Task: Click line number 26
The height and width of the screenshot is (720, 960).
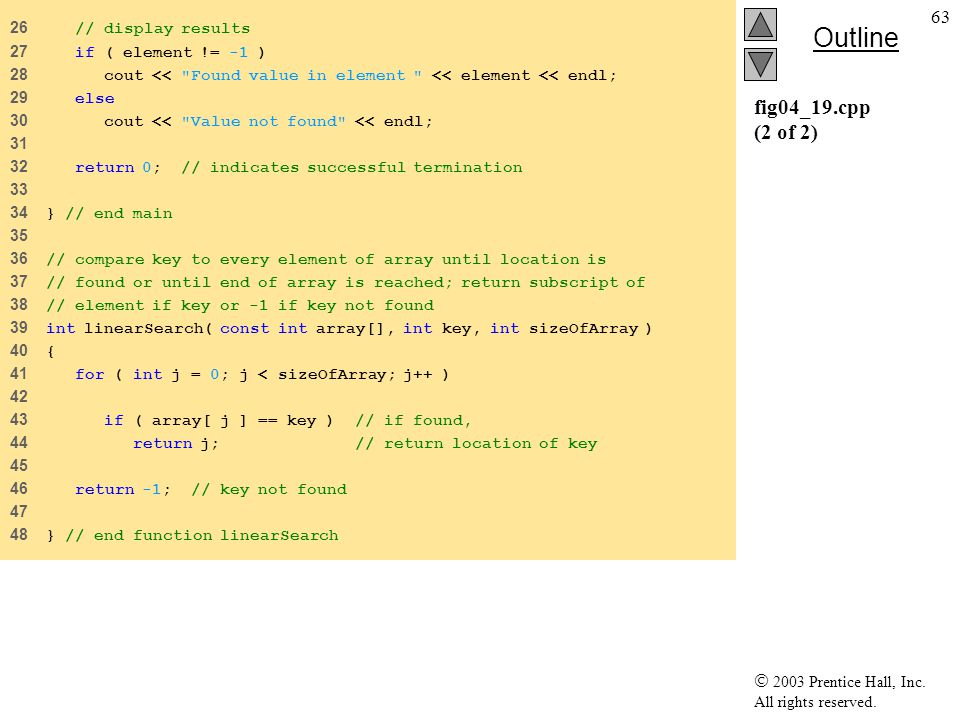Action: pos(19,28)
